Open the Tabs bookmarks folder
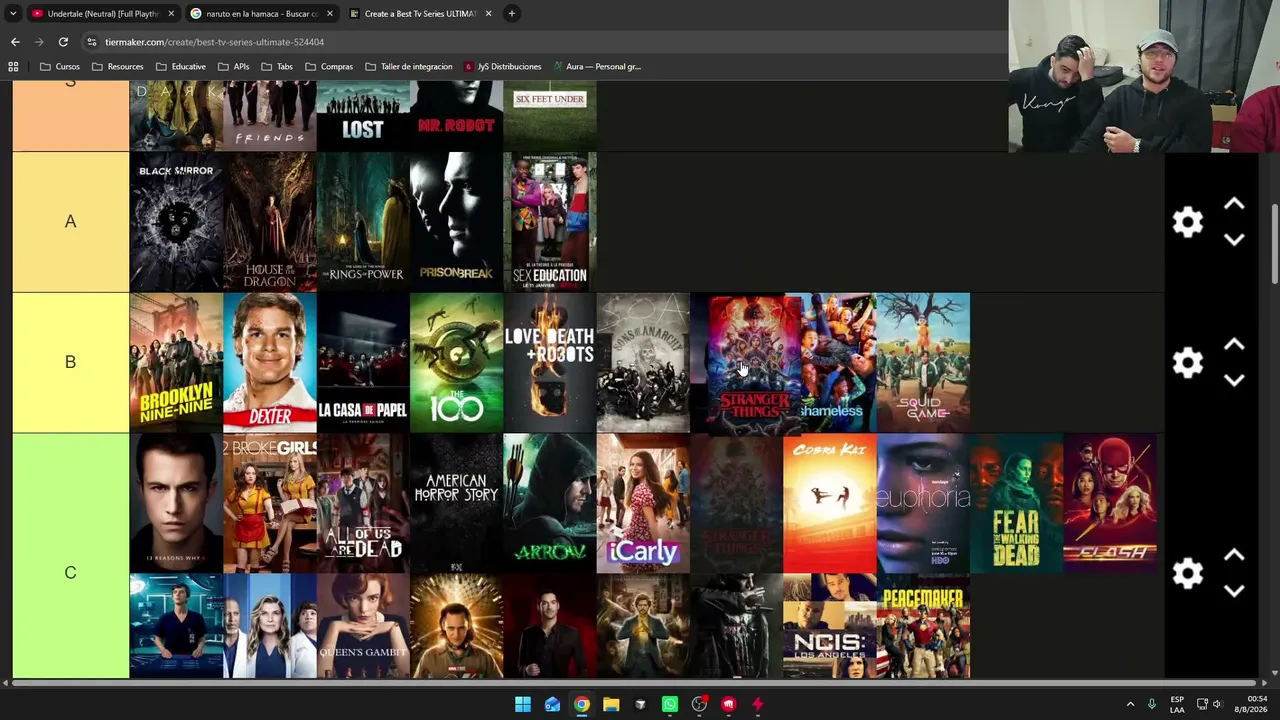The height and width of the screenshot is (720, 1280). (277, 66)
